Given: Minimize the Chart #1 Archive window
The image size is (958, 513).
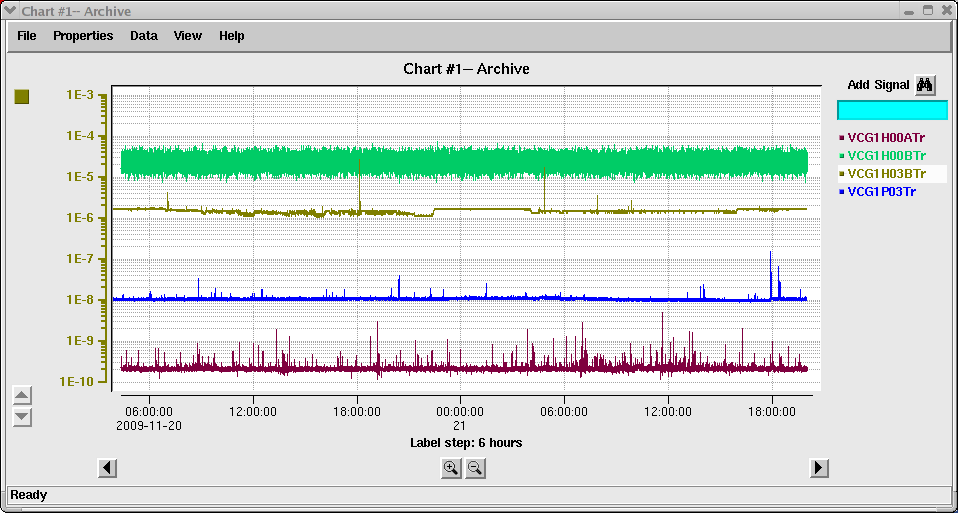Looking at the screenshot, I should 910,11.
